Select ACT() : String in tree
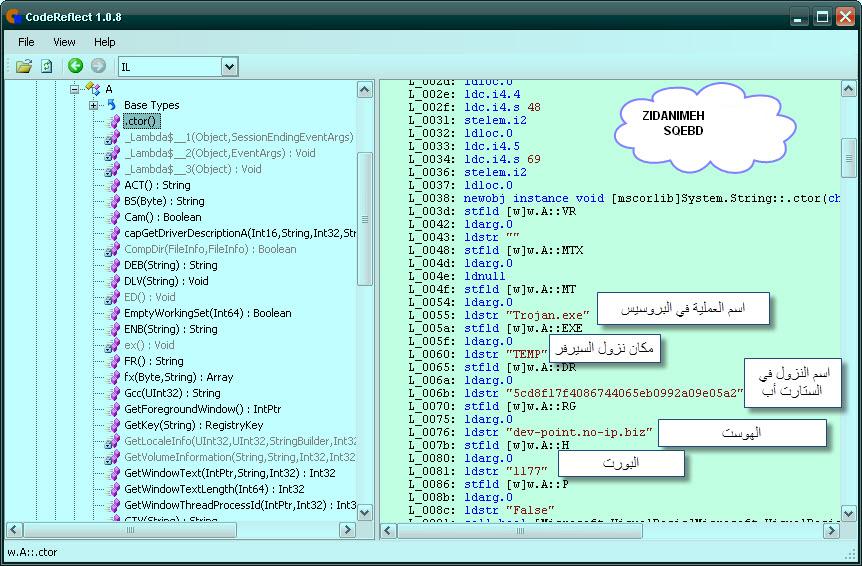 click(157, 185)
